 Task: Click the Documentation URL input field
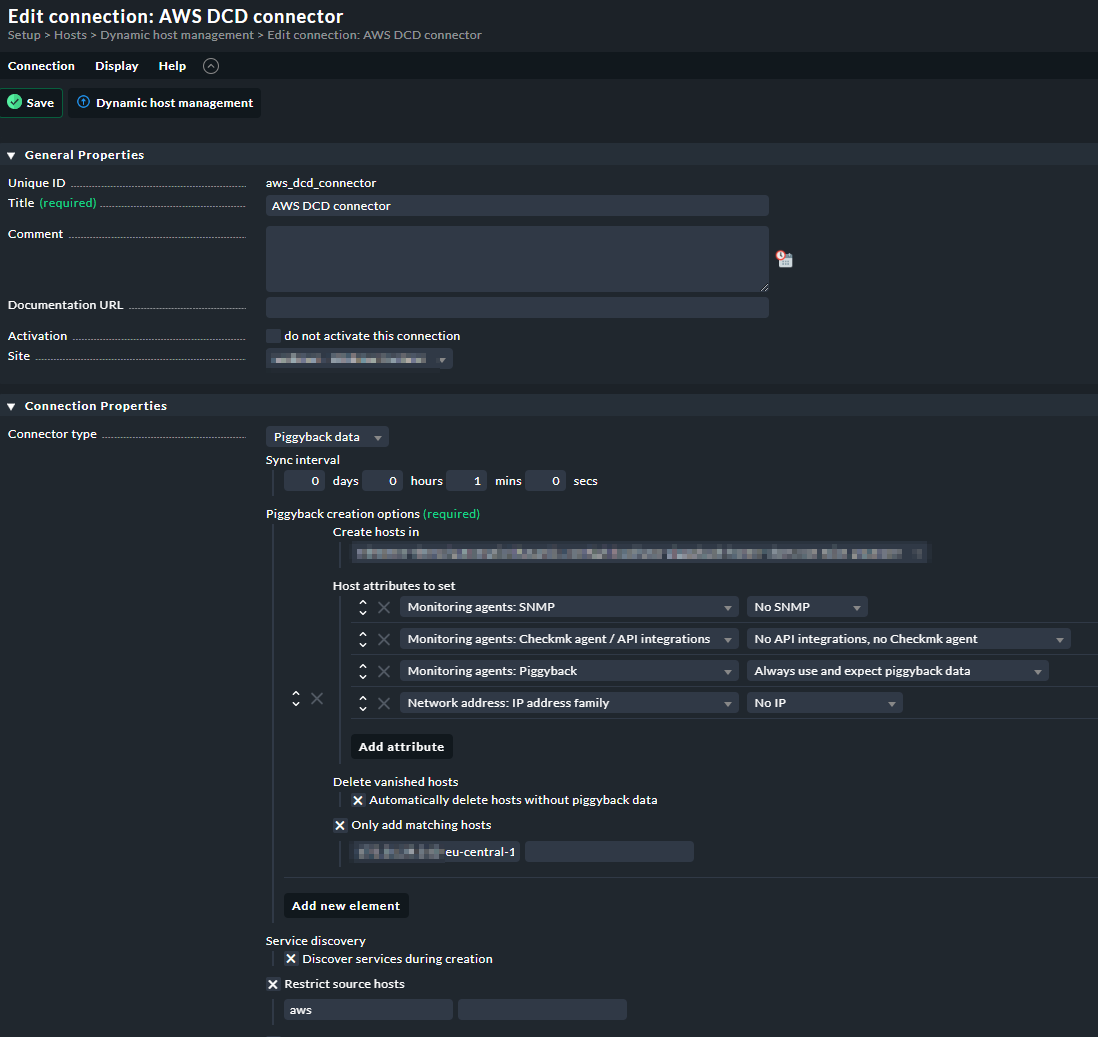point(517,307)
